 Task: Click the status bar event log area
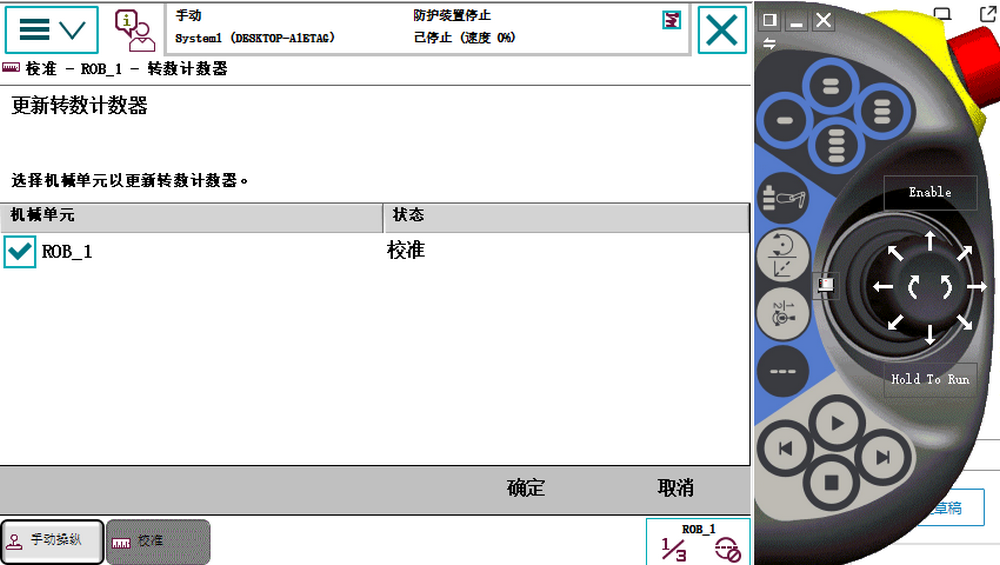427,29
